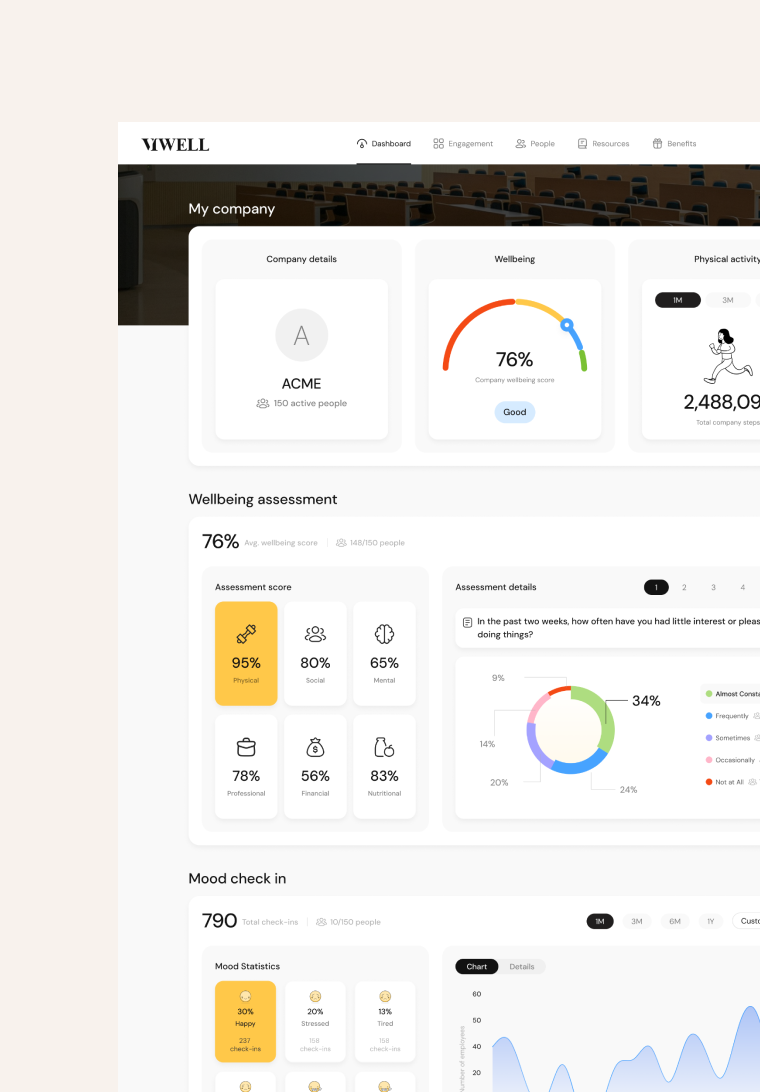Click the briefcase icon on Professional card
The image size is (760, 1092).
pyautogui.click(x=246, y=747)
